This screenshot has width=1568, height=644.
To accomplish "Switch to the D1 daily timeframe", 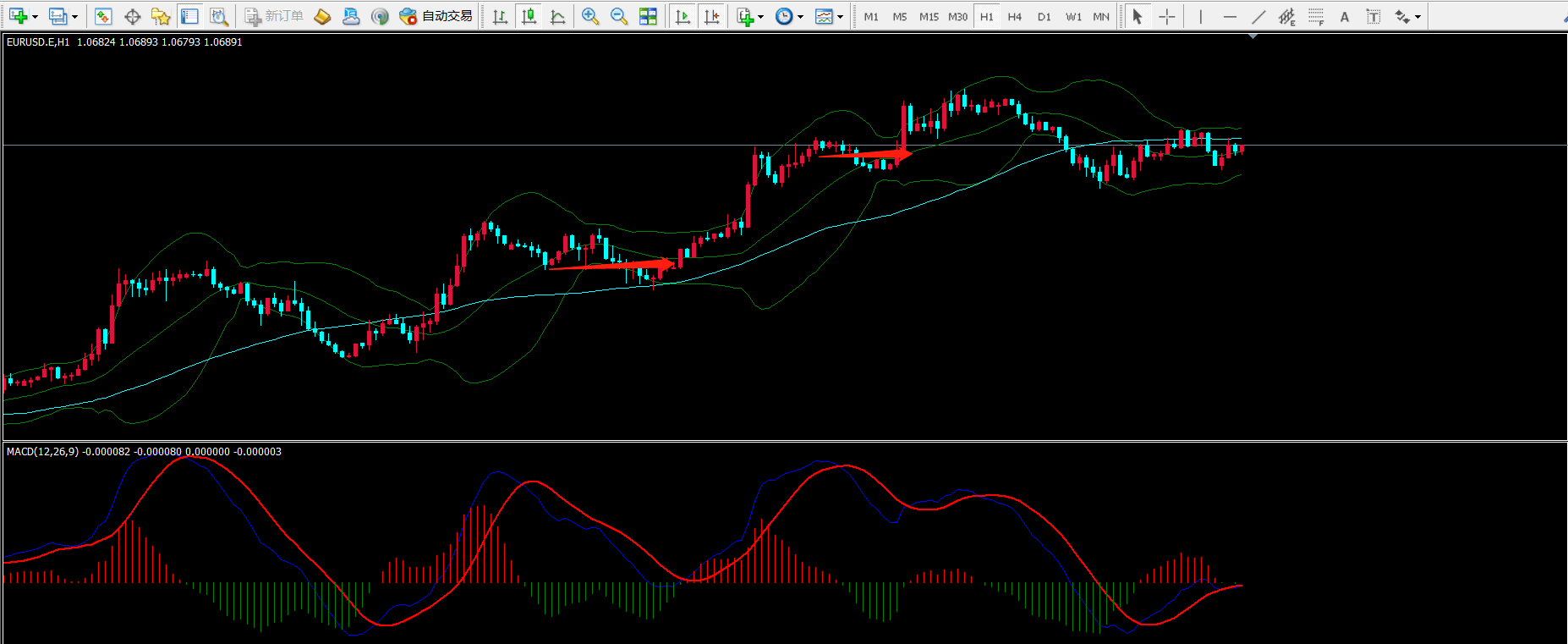I will coord(1044,16).
